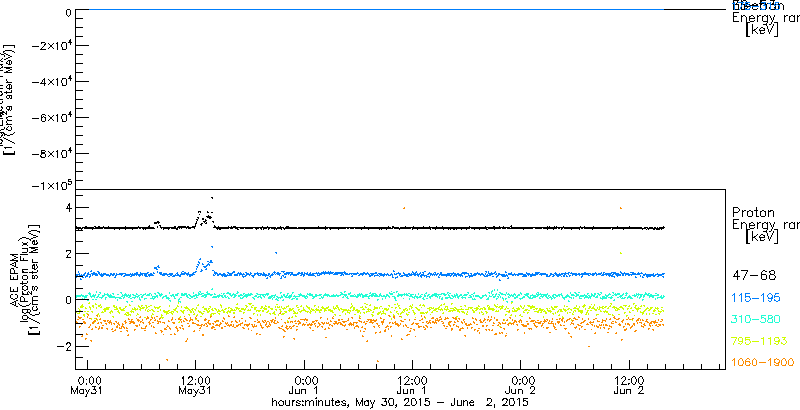Click the -6×10⁴ y-axis tick label
800x410 pixels.
(x=50, y=118)
